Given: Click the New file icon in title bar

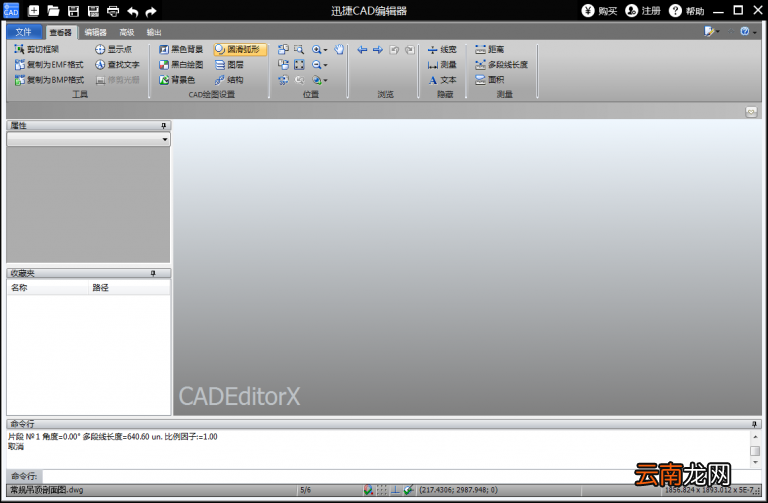Looking at the screenshot, I should (33, 10).
